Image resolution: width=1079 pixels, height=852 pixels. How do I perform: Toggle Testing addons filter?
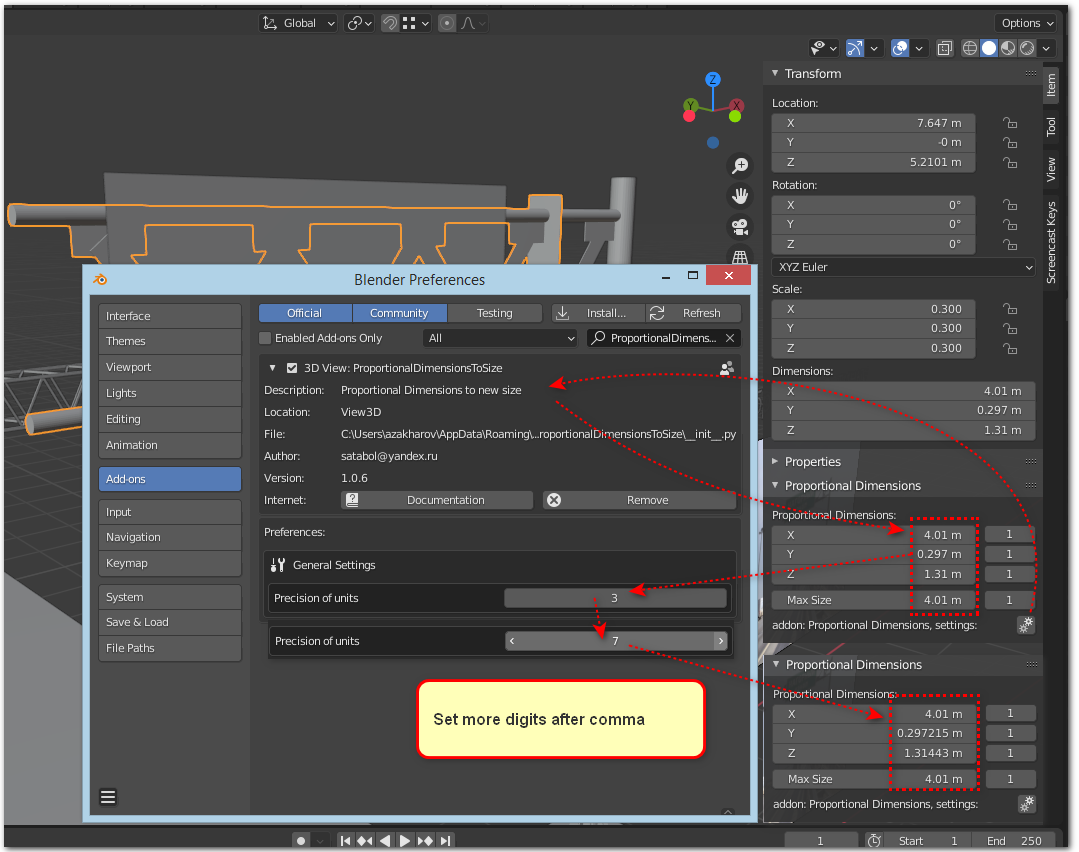click(x=495, y=313)
